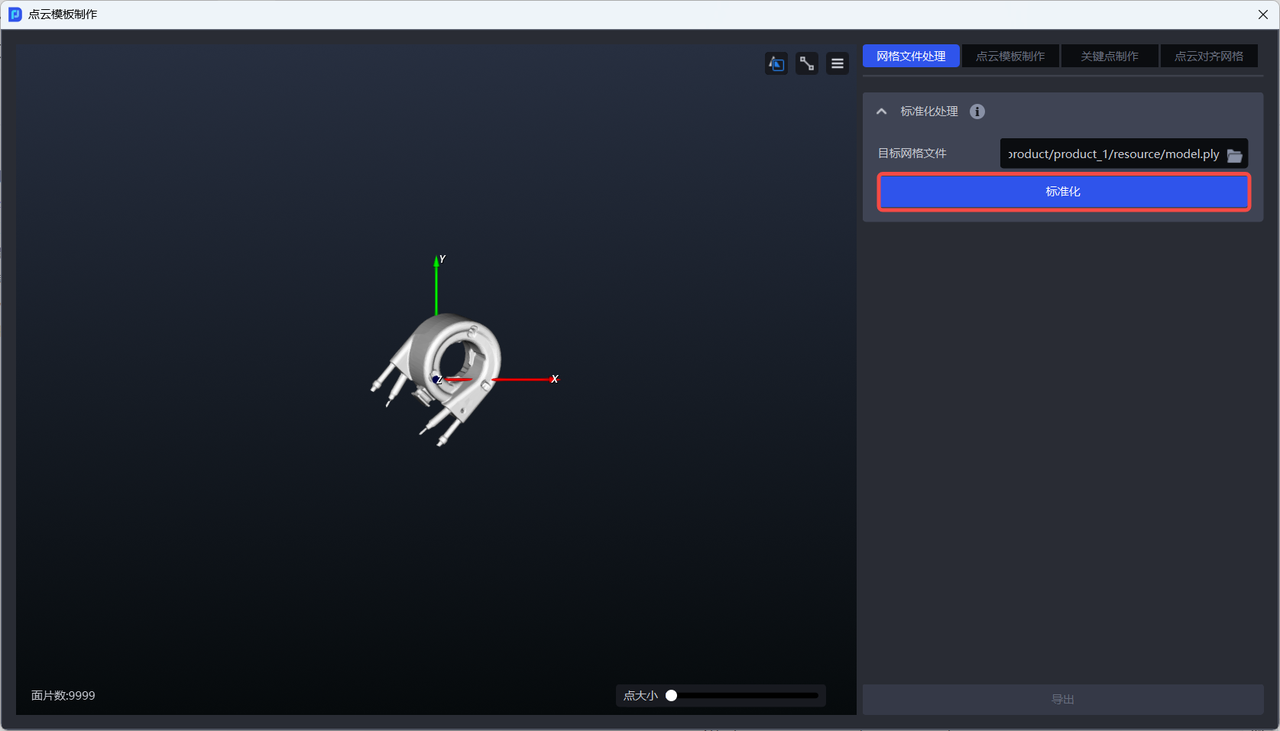Collapse the 标准化处理 section chevron
The image size is (1280, 731).
point(881,112)
